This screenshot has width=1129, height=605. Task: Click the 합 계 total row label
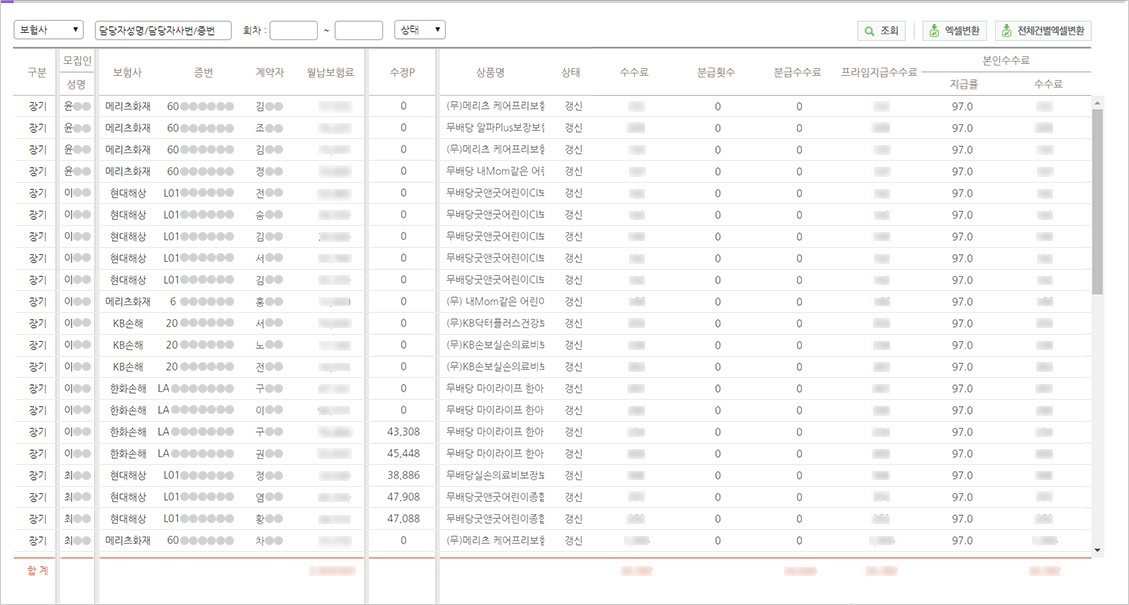pyautogui.click(x=37, y=570)
